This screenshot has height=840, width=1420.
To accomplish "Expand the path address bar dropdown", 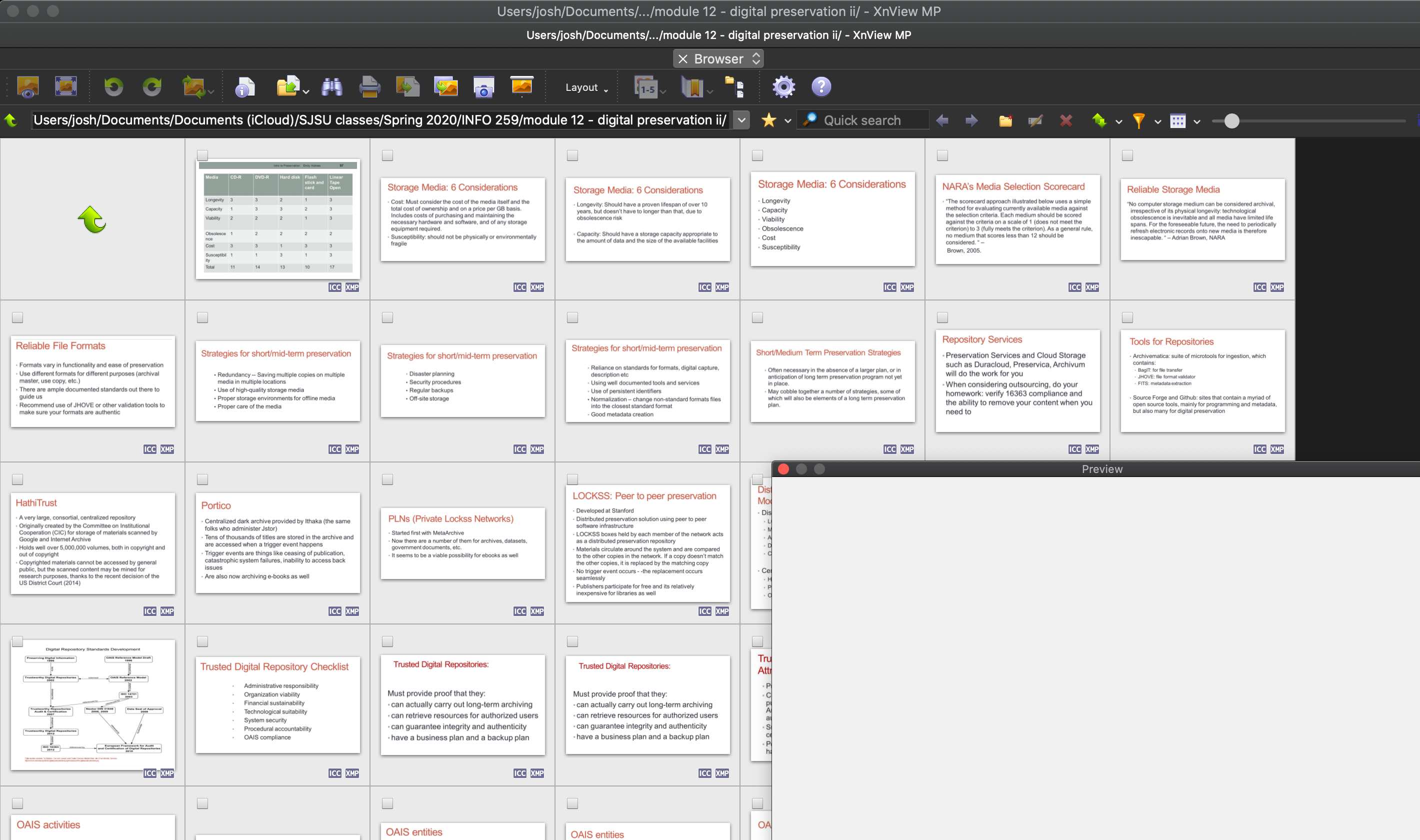I will coord(741,120).
